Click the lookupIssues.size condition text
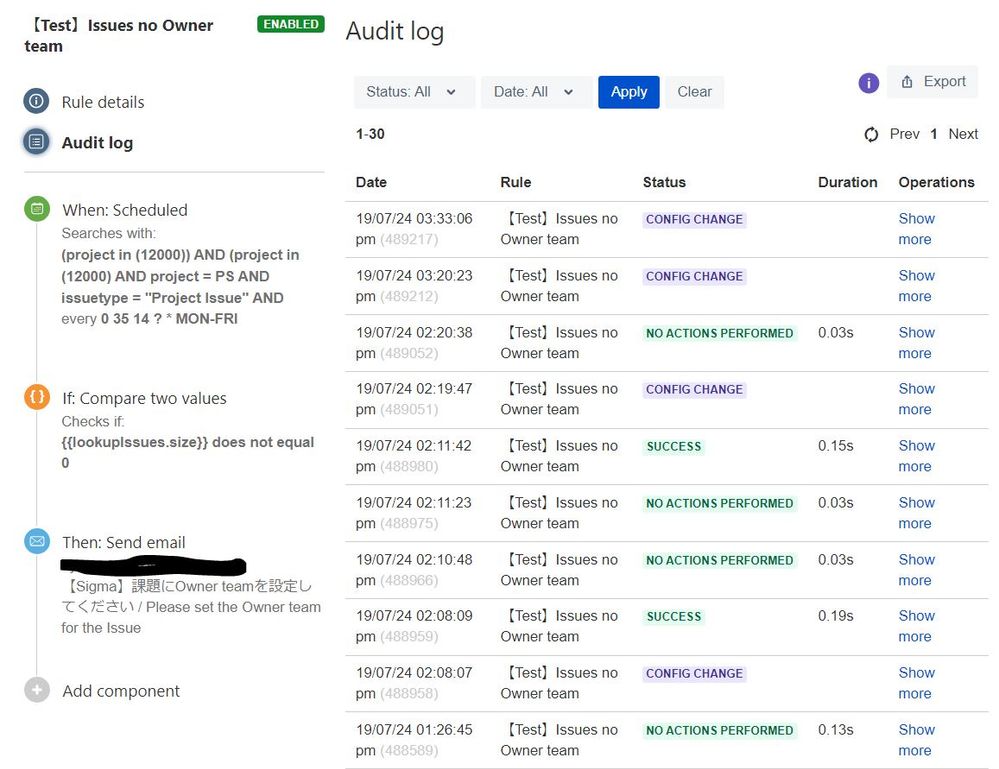999x769 pixels. 187,452
